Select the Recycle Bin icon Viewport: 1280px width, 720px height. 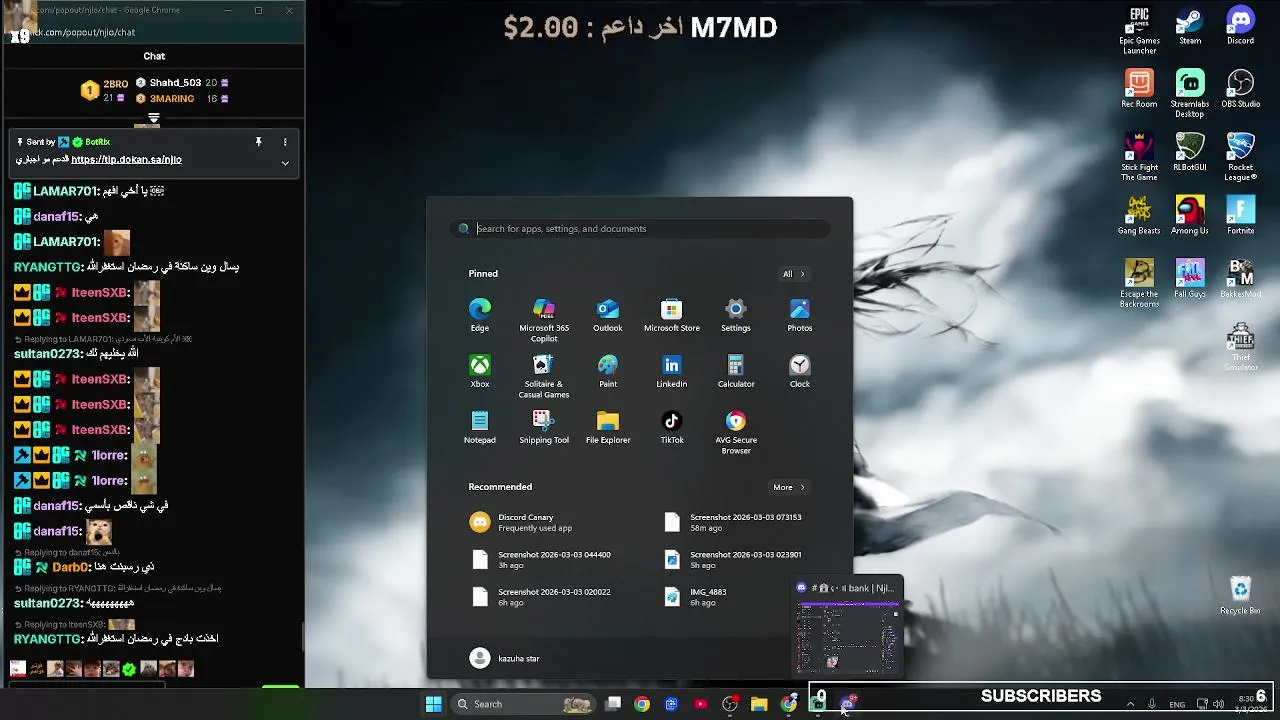(x=1241, y=595)
